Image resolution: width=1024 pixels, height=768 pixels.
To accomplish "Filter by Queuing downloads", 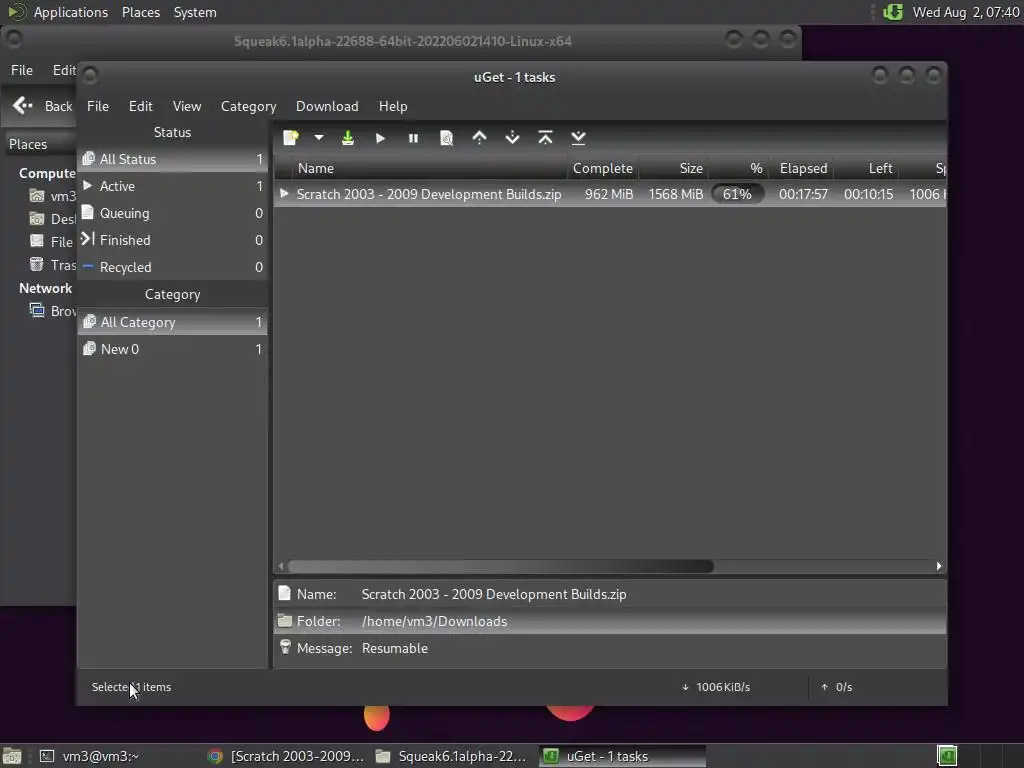I will 172,213.
